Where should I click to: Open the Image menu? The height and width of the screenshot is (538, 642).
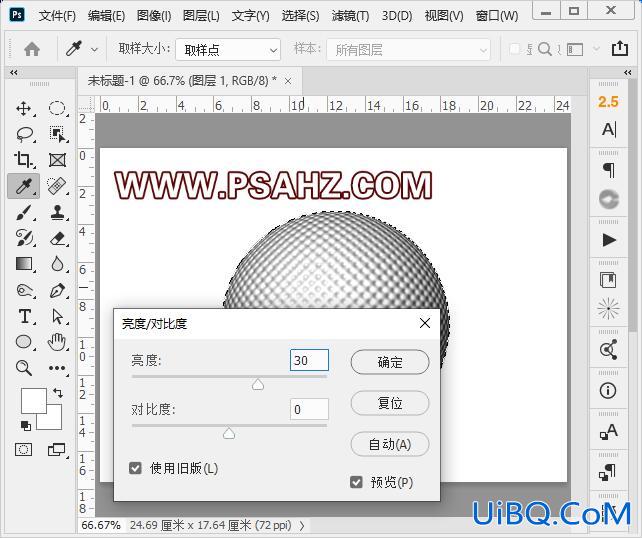(154, 16)
